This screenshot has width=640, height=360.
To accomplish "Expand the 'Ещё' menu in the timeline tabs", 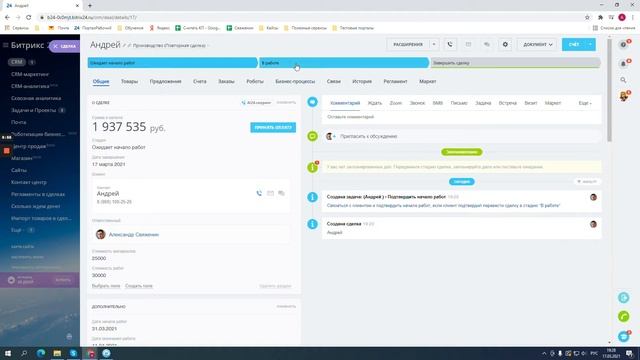I will (585, 103).
